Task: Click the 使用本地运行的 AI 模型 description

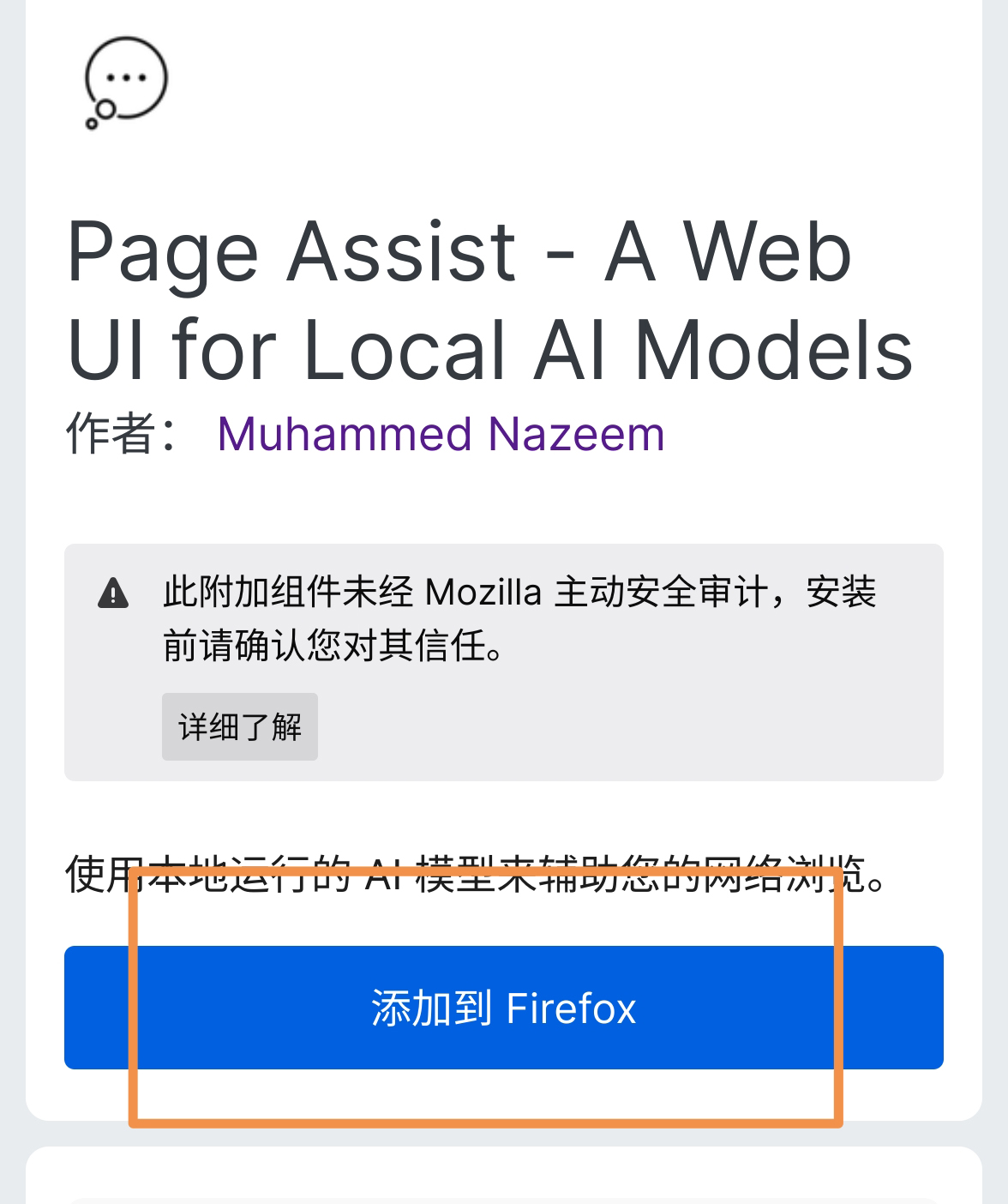Action: [x=477, y=876]
